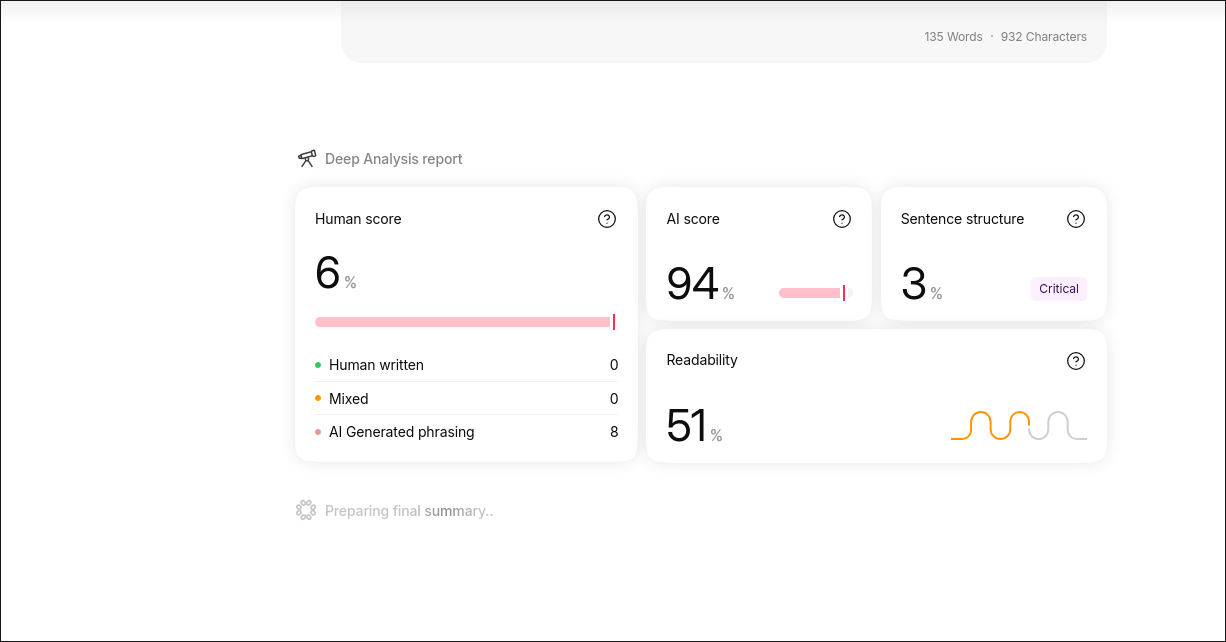The image size is (1226, 642).
Task: Click the 932 Characters counter
Action: (x=1044, y=36)
